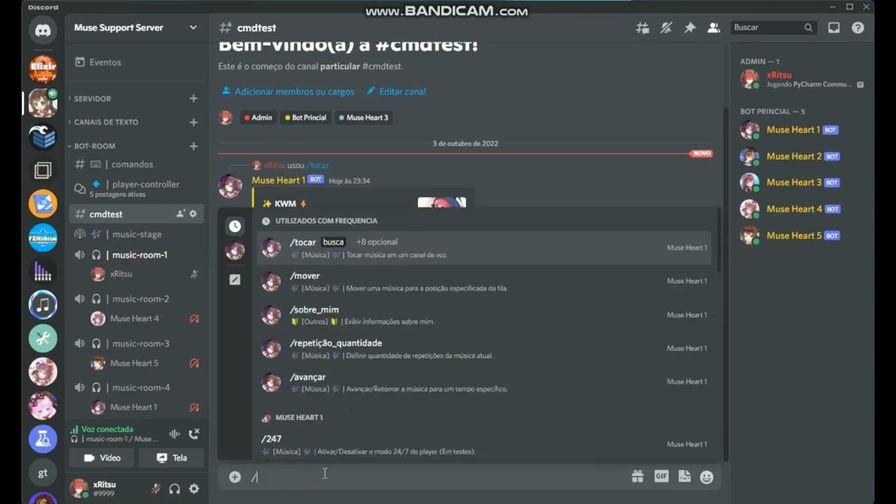Collapse the BOT-ROOM category
The width and height of the screenshot is (896, 504).
tap(94, 146)
